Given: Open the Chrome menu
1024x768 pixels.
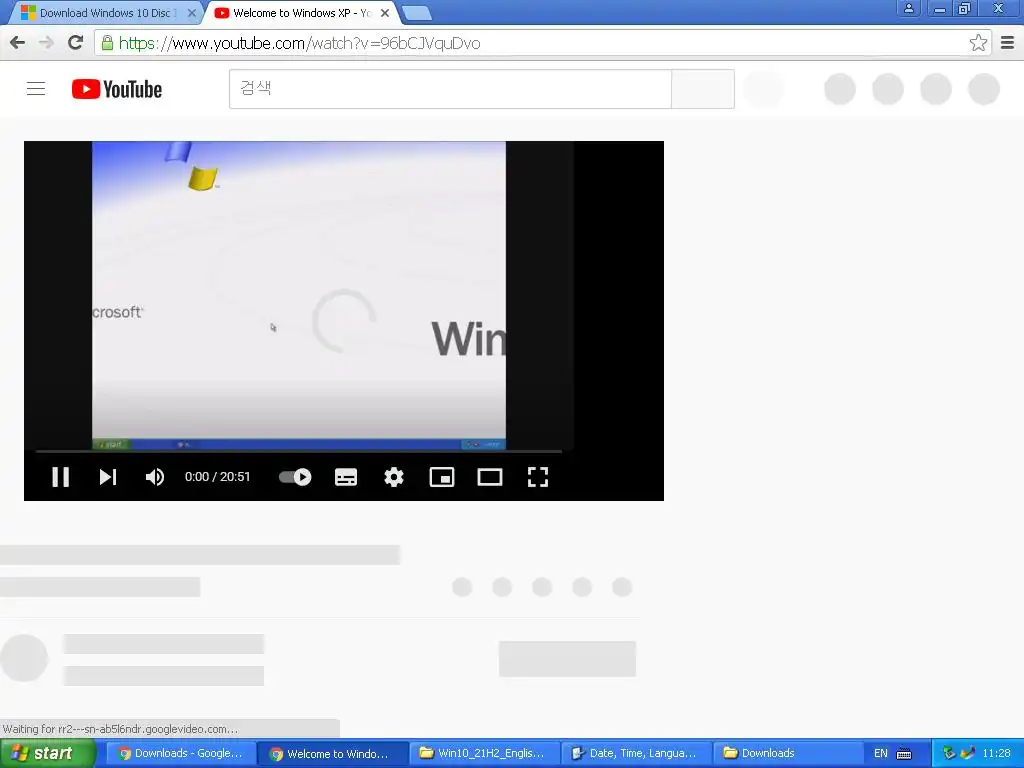Looking at the screenshot, I should [1008, 43].
